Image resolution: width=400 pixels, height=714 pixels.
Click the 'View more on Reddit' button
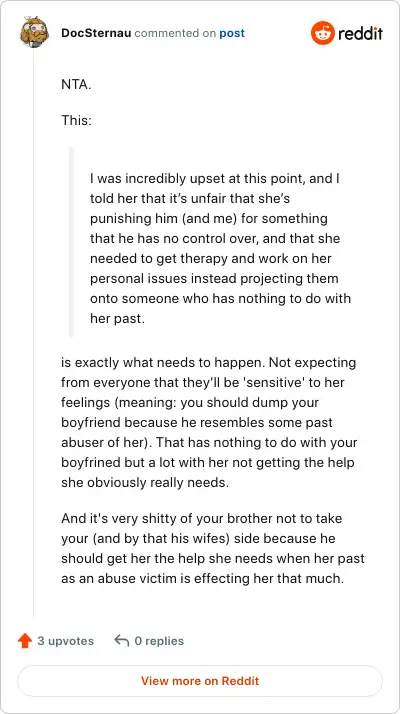tap(200, 681)
